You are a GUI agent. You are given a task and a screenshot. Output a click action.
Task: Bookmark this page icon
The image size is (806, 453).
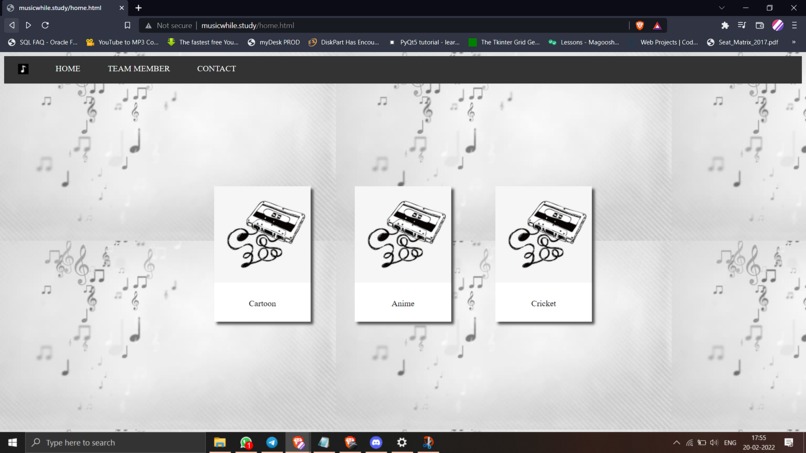pyautogui.click(x=127, y=25)
